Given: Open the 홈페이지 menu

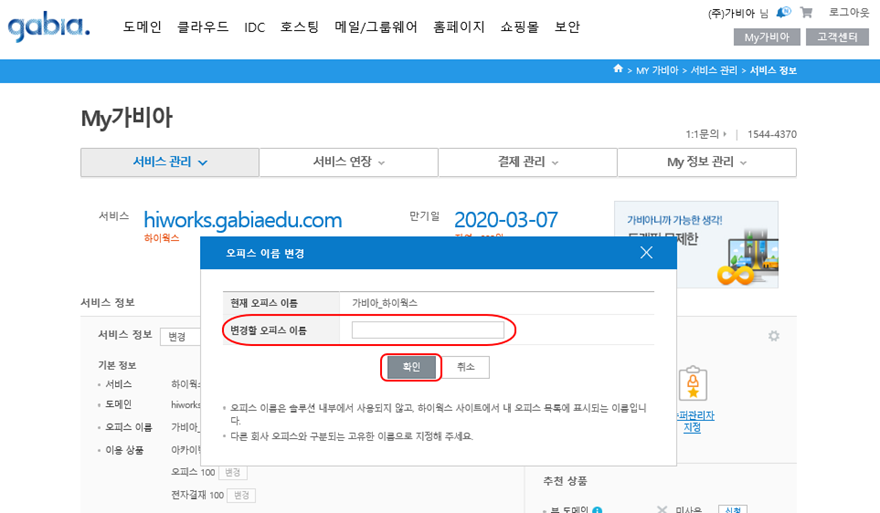Looking at the screenshot, I should tap(459, 27).
